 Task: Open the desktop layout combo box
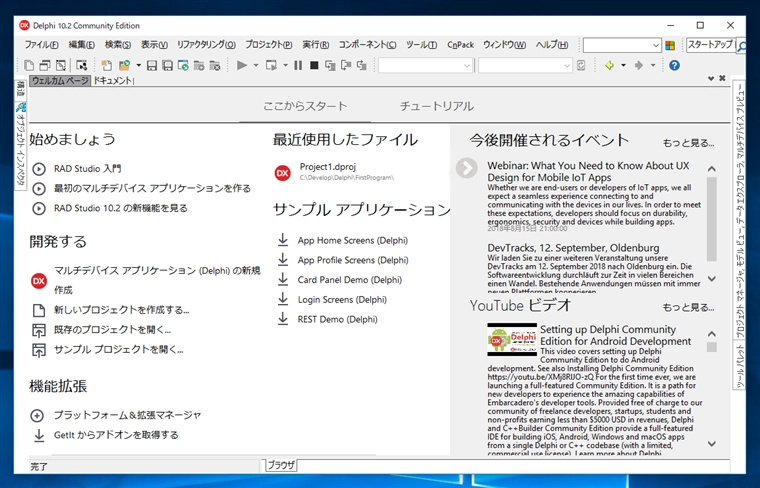tap(622, 45)
